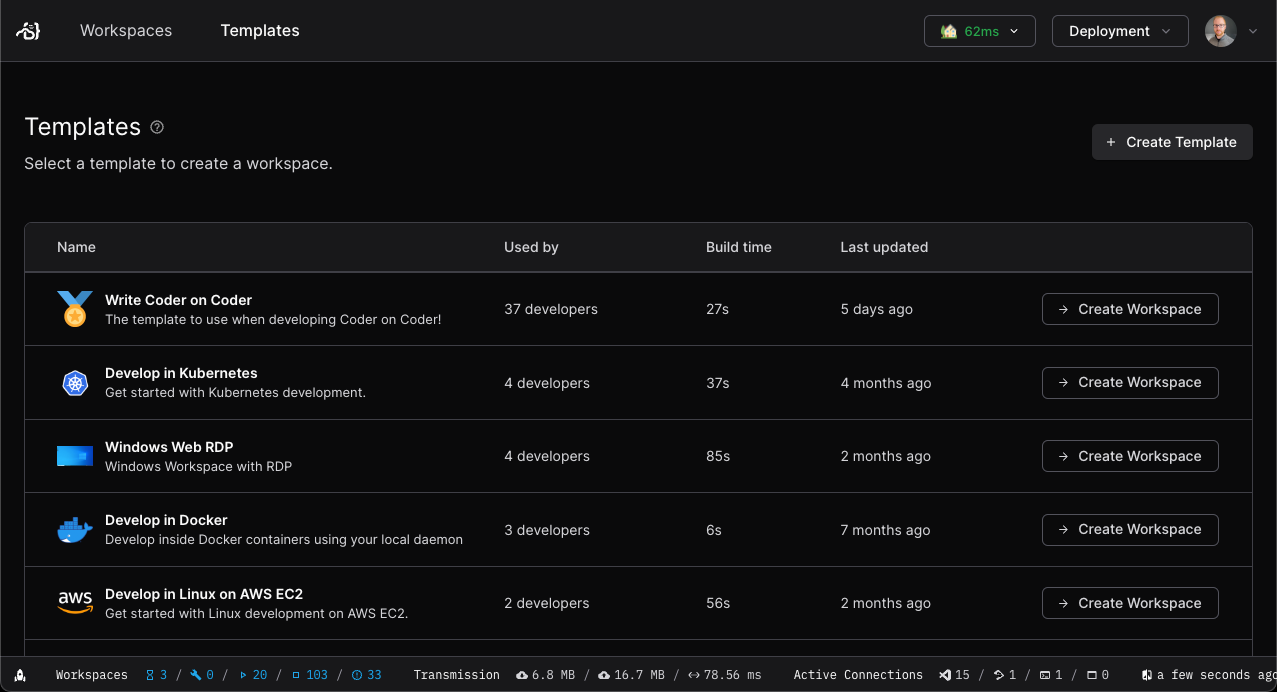Open the latency dropdown showing 62ms

click(979, 31)
